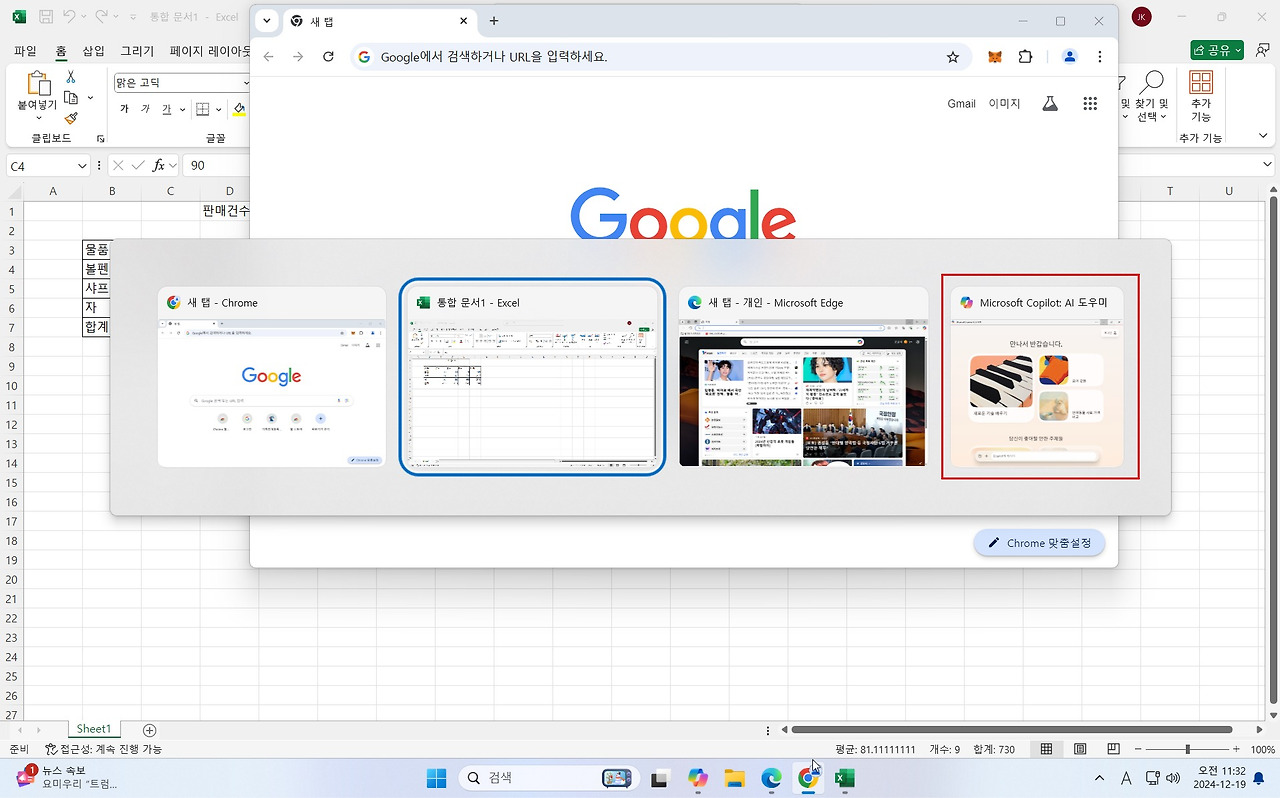
Task: Open Chrome's three-dot menu
Action: tap(1100, 57)
